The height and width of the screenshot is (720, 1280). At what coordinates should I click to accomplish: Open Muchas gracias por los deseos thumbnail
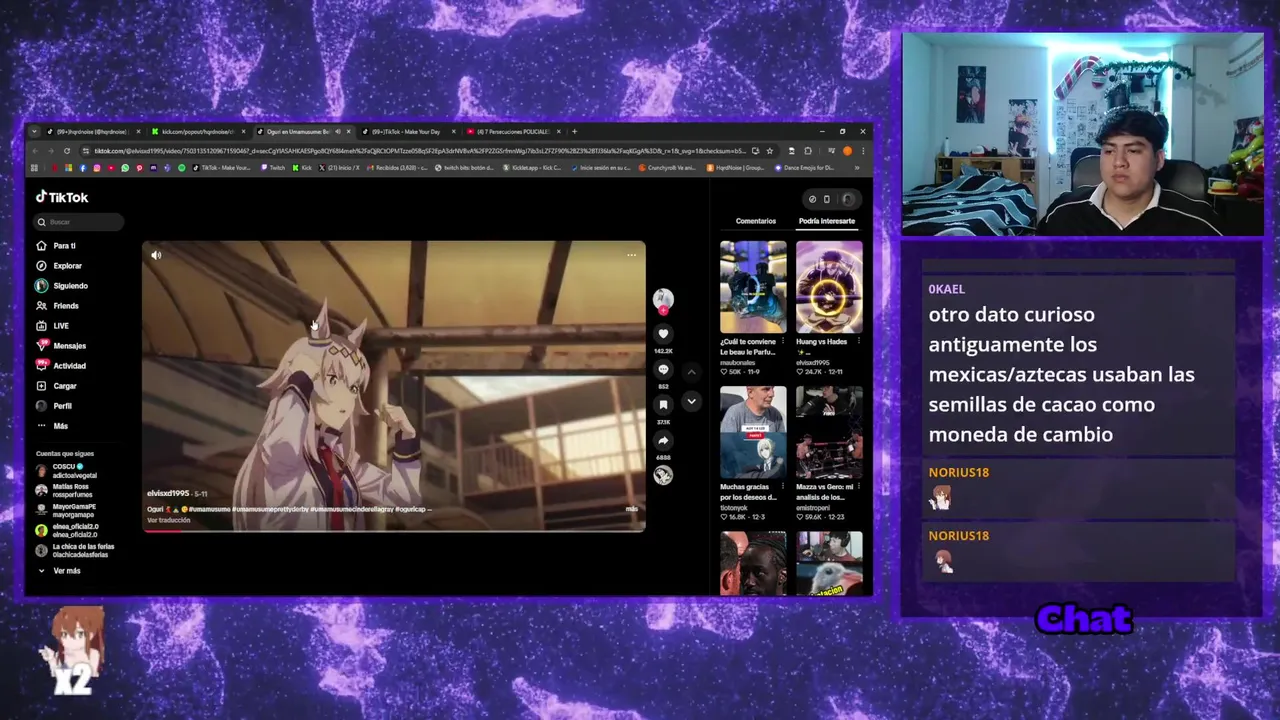(x=753, y=432)
